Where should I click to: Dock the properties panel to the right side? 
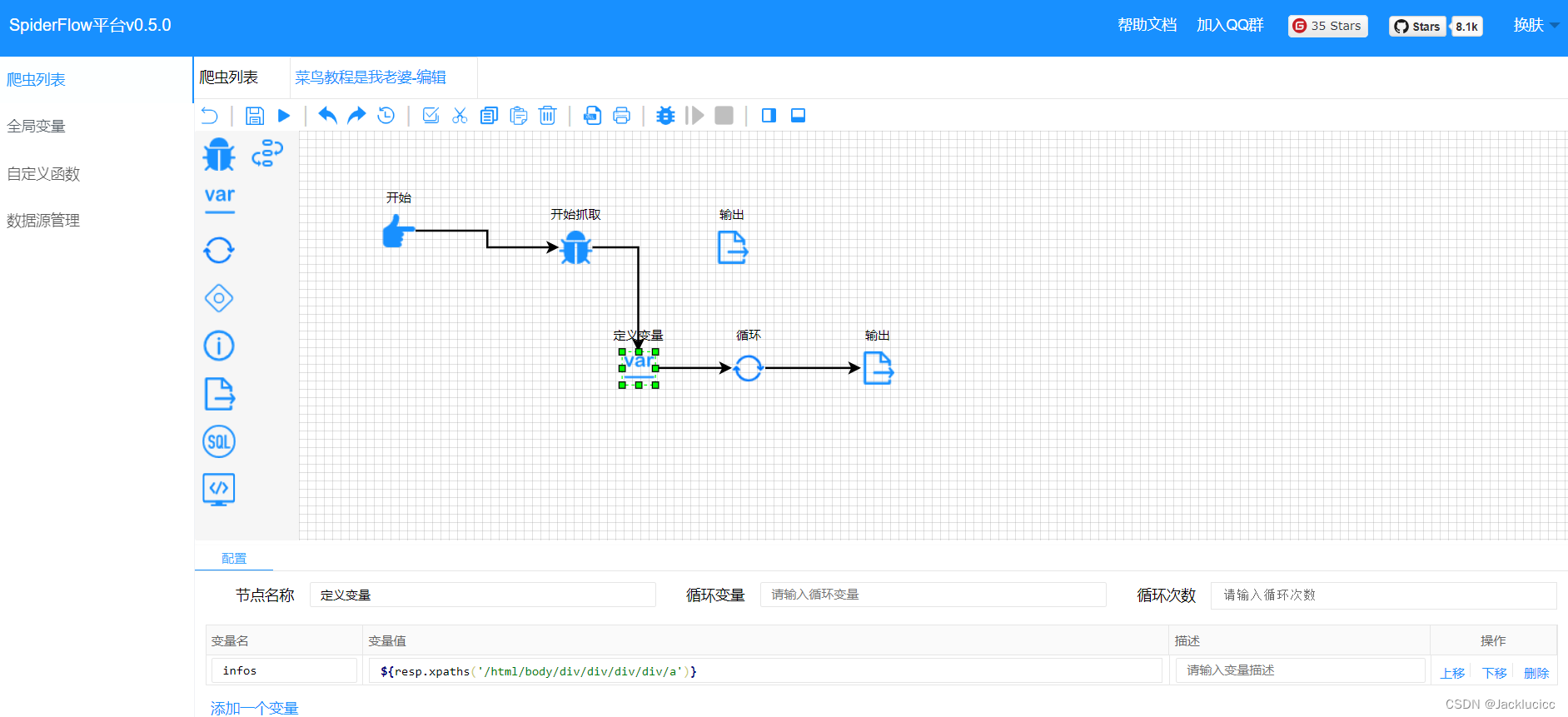[x=769, y=116]
